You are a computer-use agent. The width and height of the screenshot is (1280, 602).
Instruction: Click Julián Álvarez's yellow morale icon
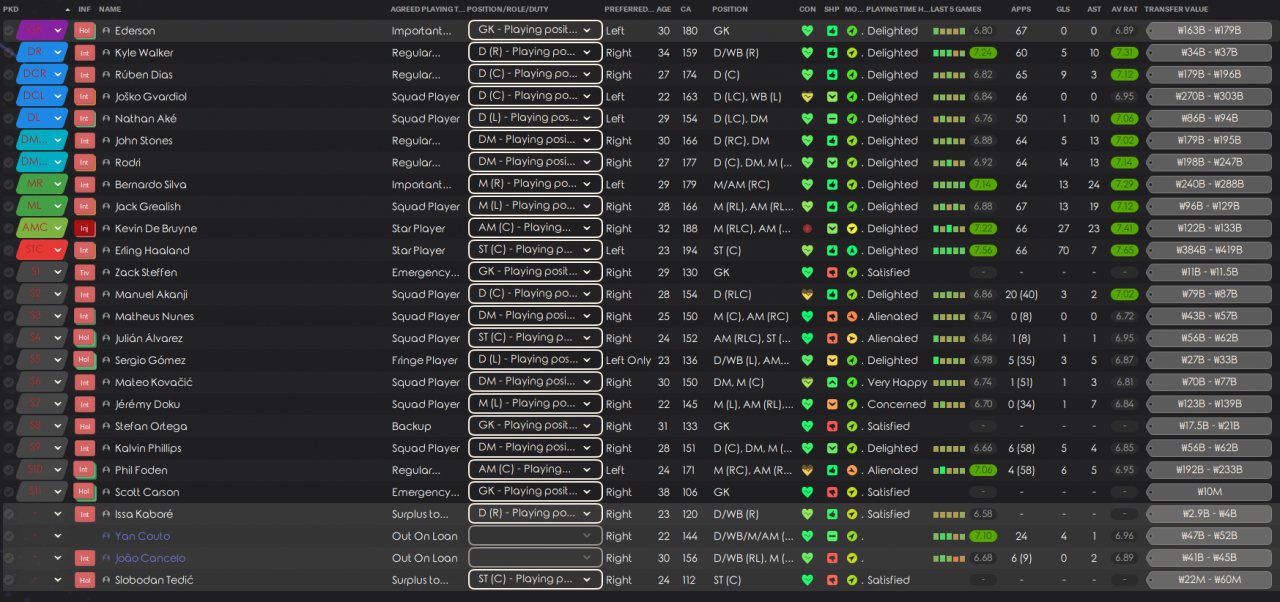(851, 339)
